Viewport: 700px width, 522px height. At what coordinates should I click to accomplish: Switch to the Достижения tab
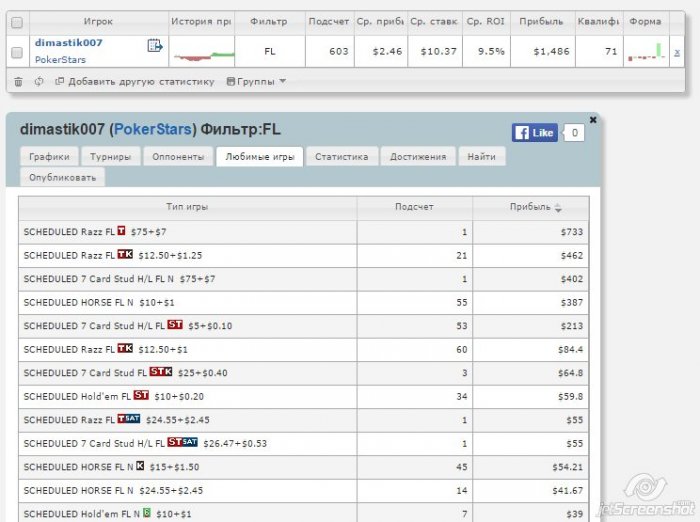coord(418,157)
